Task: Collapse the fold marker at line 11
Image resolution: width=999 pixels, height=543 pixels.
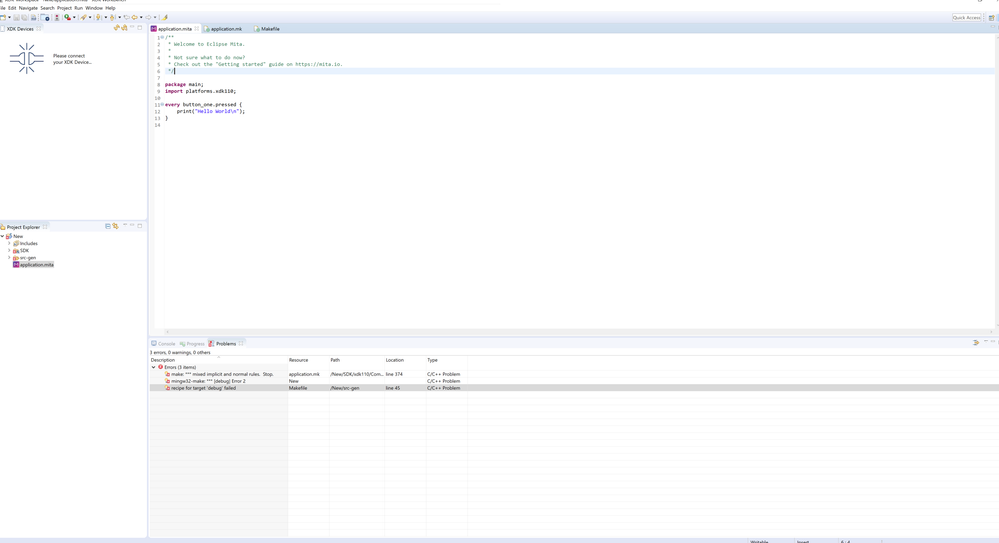Action: point(162,105)
